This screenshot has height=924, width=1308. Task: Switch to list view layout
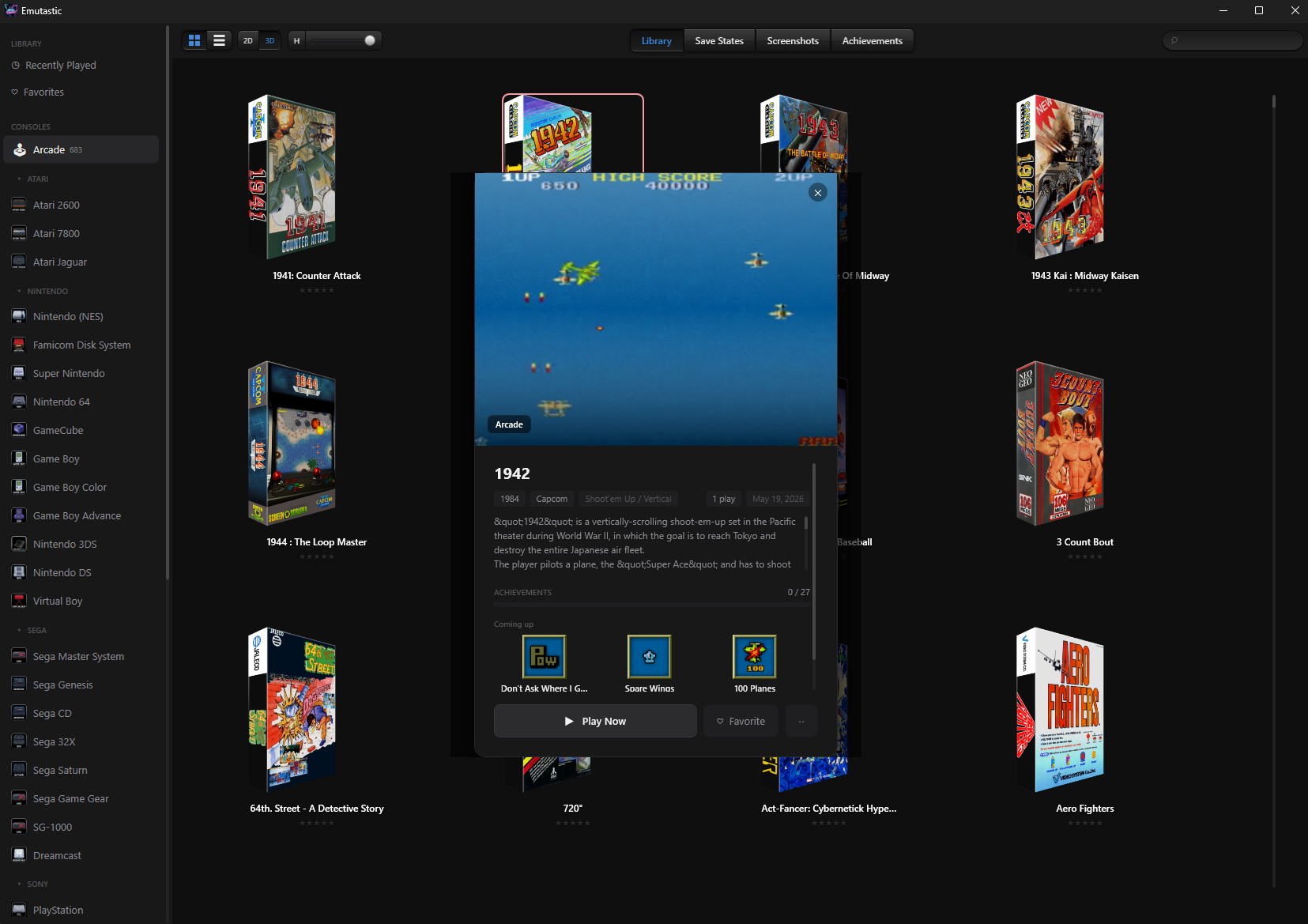pyautogui.click(x=220, y=40)
